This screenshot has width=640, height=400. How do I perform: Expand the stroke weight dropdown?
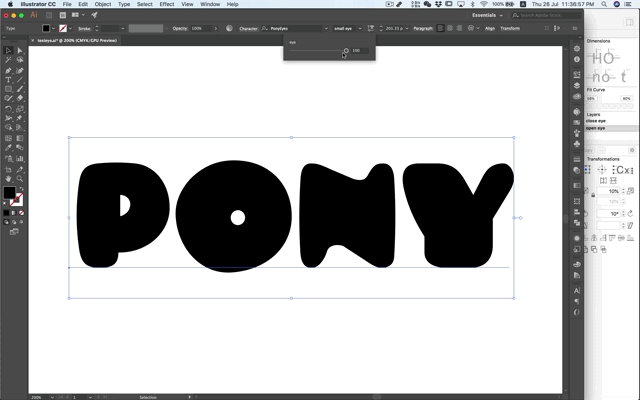pyautogui.click(x=122, y=28)
